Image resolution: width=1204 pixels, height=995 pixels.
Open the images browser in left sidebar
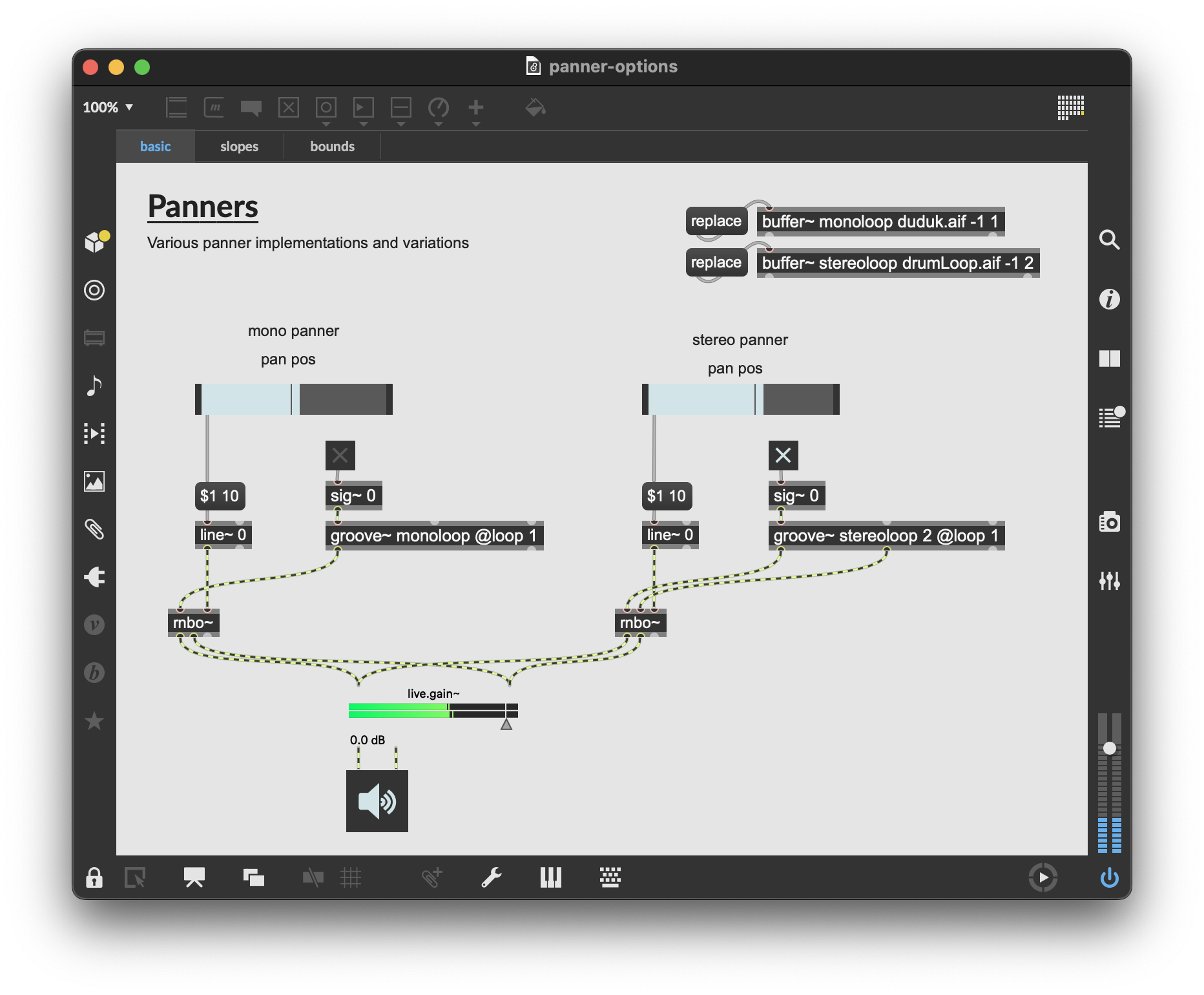[94, 481]
